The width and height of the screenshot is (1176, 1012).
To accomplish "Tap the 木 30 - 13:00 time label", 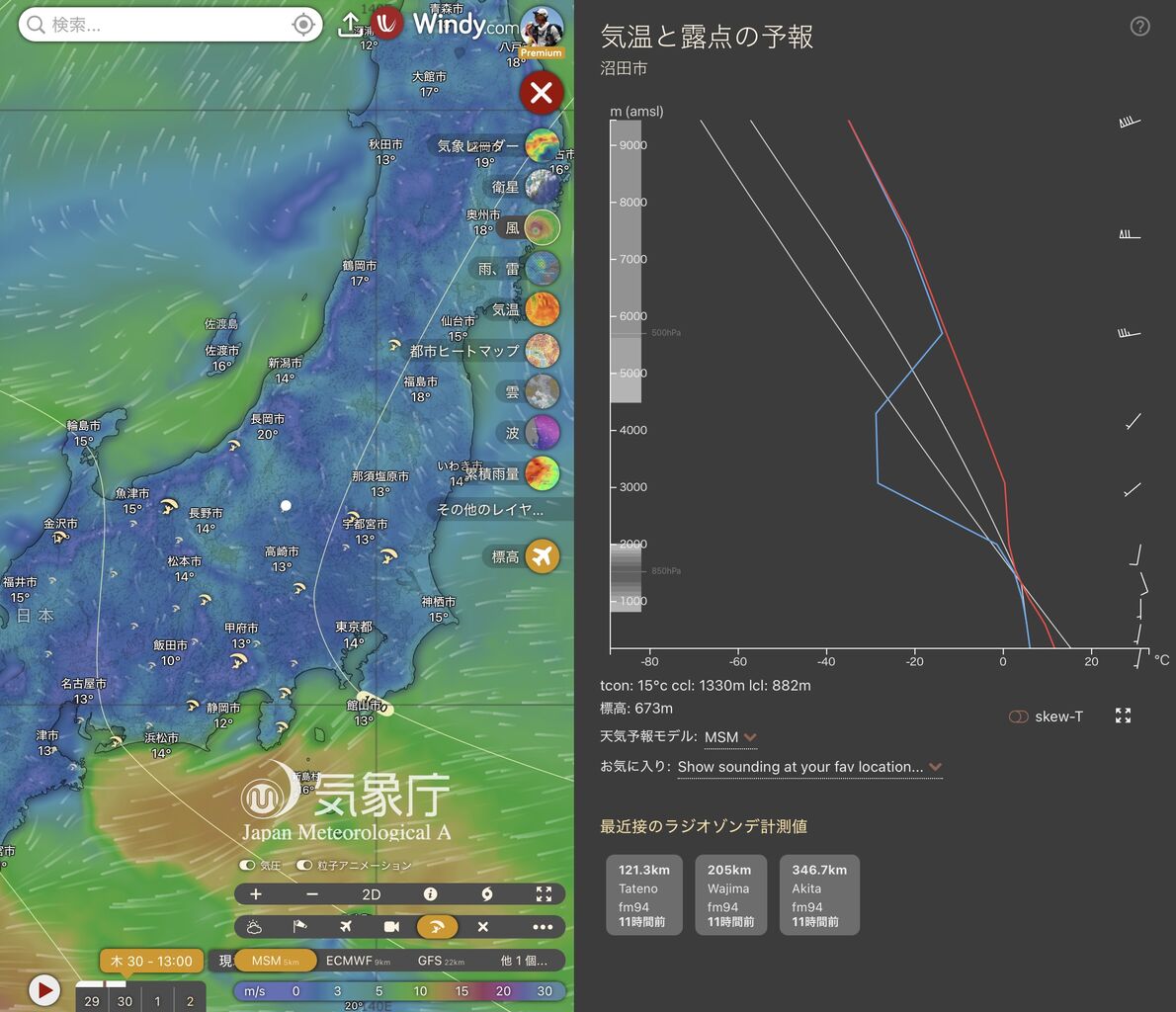I will tap(151, 961).
